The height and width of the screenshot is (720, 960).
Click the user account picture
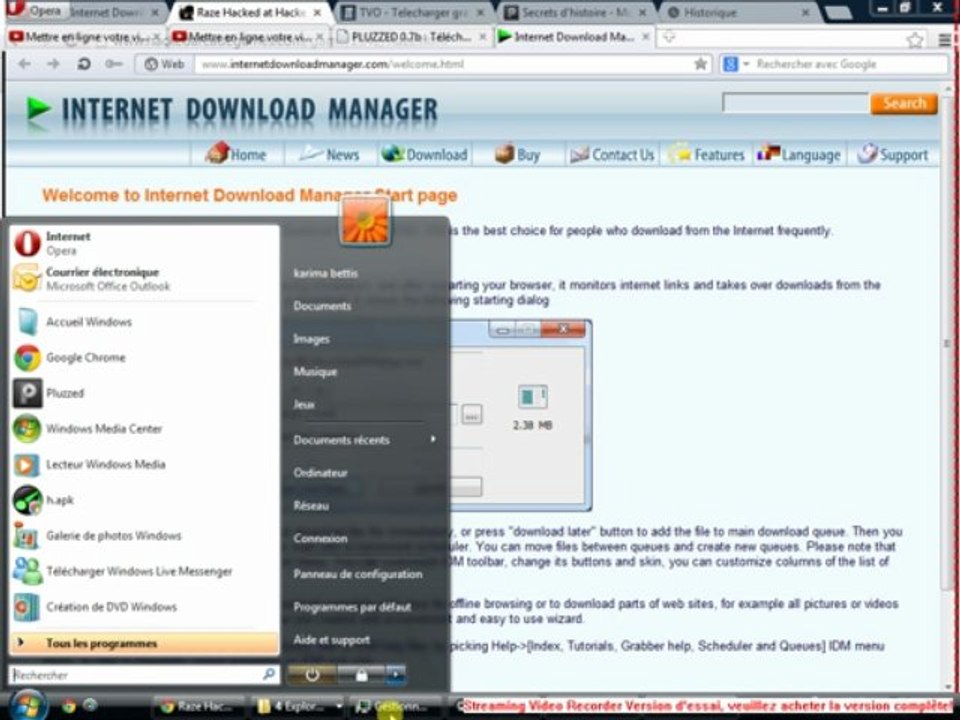point(365,223)
